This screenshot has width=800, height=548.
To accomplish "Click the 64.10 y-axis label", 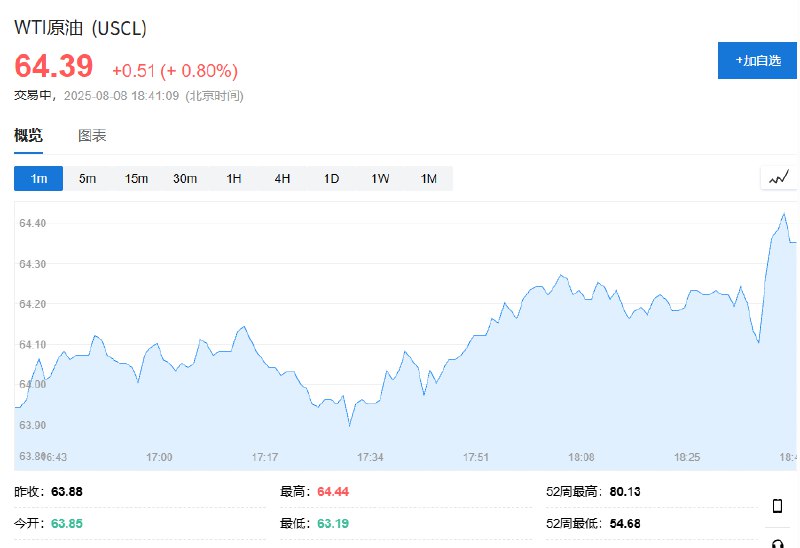I will 33,344.
